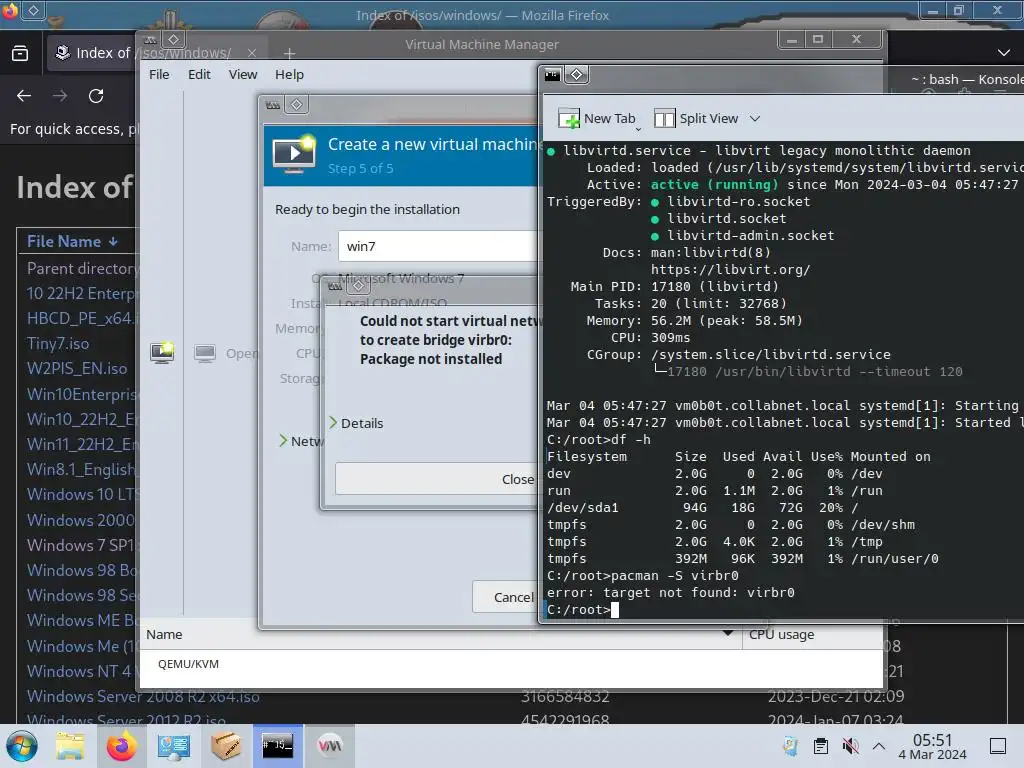The height and width of the screenshot is (768, 1024).
Task: Click the show desktop button
Action: pyautogui.click(x=998, y=746)
